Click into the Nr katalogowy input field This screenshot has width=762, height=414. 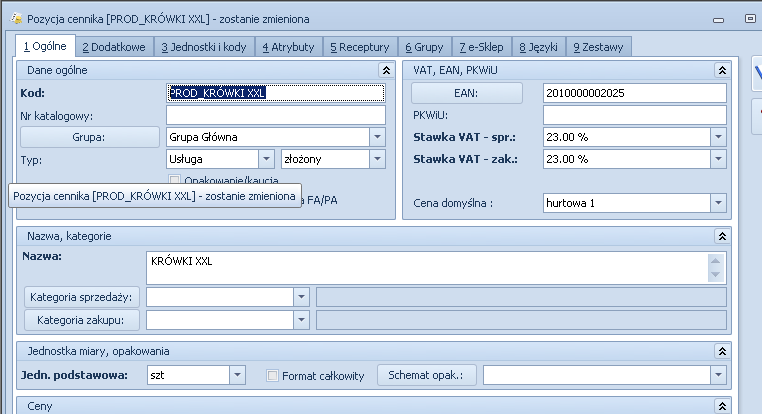[275, 115]
